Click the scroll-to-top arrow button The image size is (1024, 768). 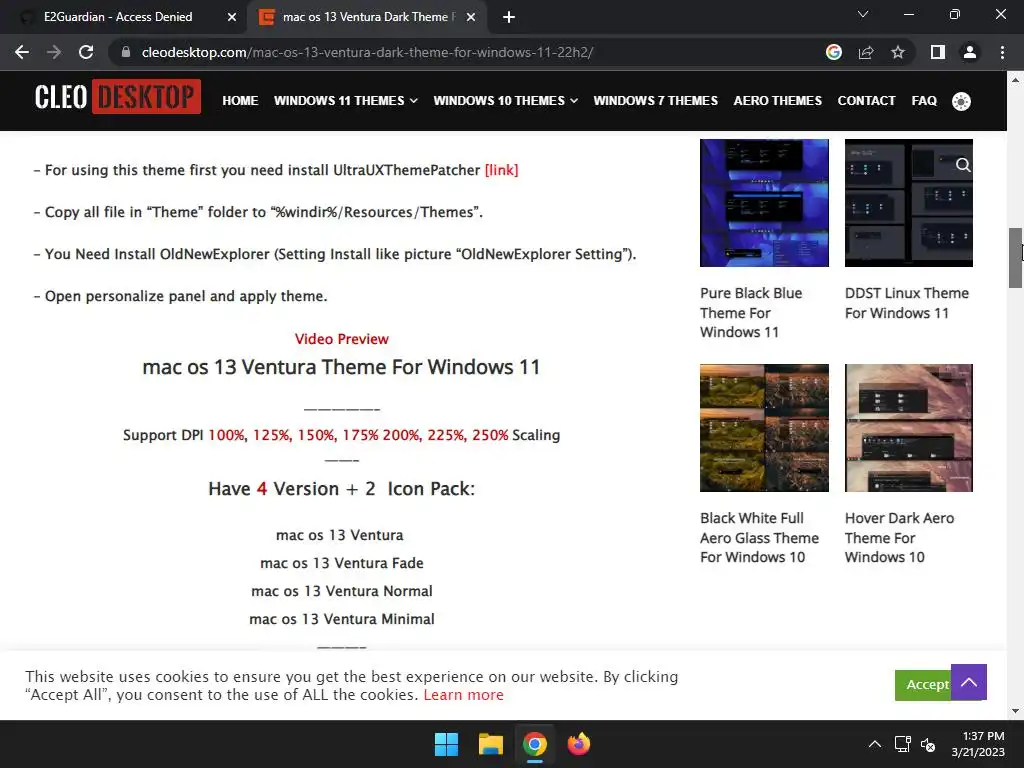pyautogui.click(x=968, y=682)
